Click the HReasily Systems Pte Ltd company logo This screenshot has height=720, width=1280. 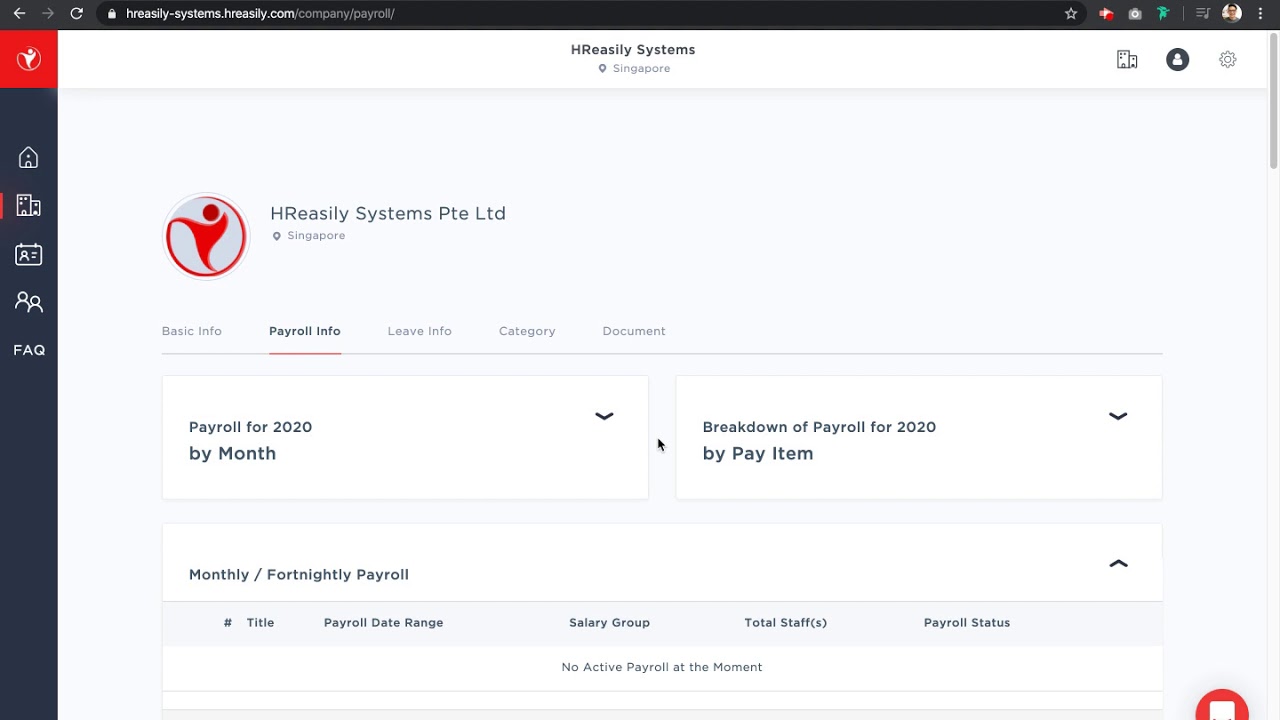point(206,236)
